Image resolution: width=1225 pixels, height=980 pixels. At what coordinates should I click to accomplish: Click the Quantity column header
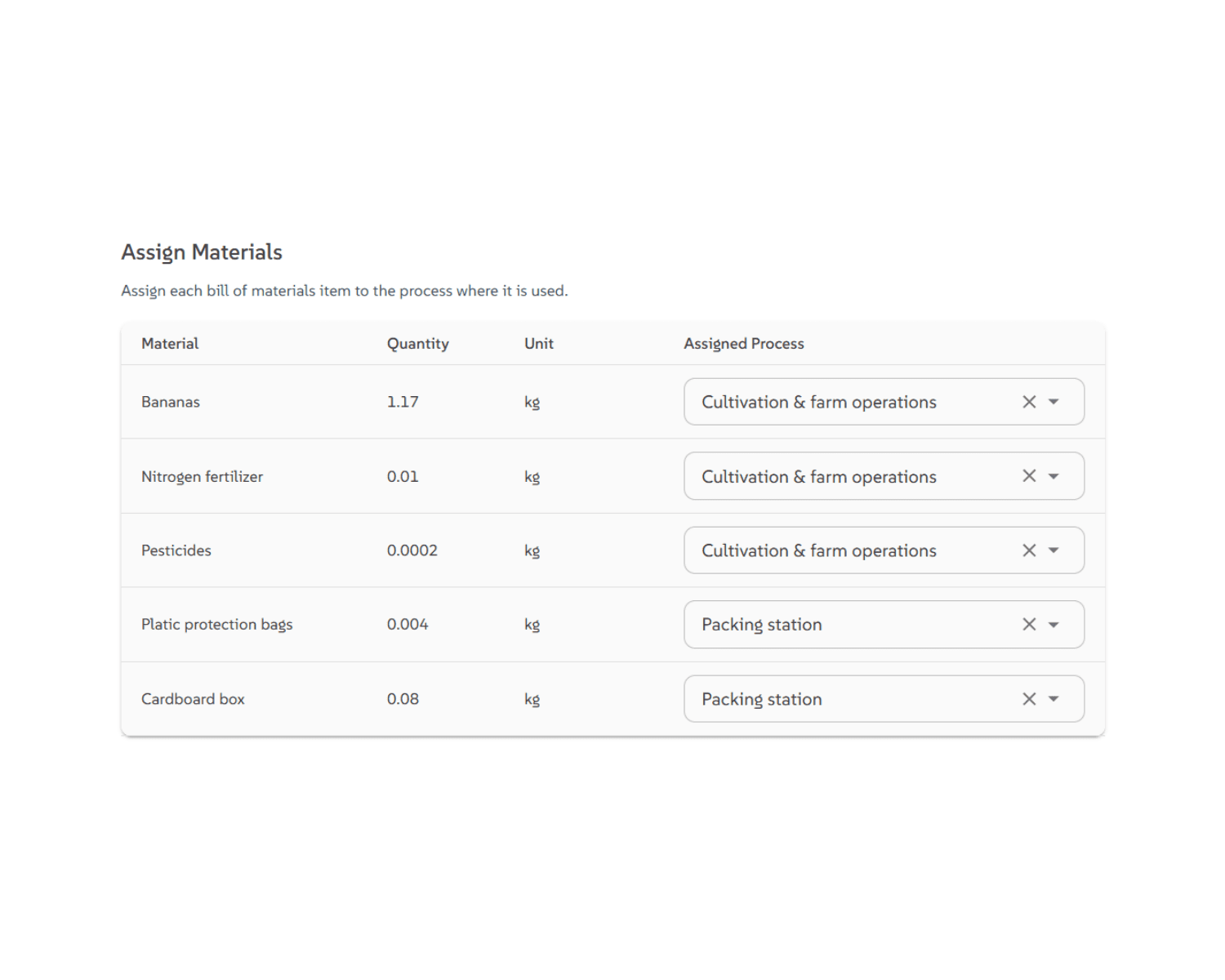click(417, 344)
